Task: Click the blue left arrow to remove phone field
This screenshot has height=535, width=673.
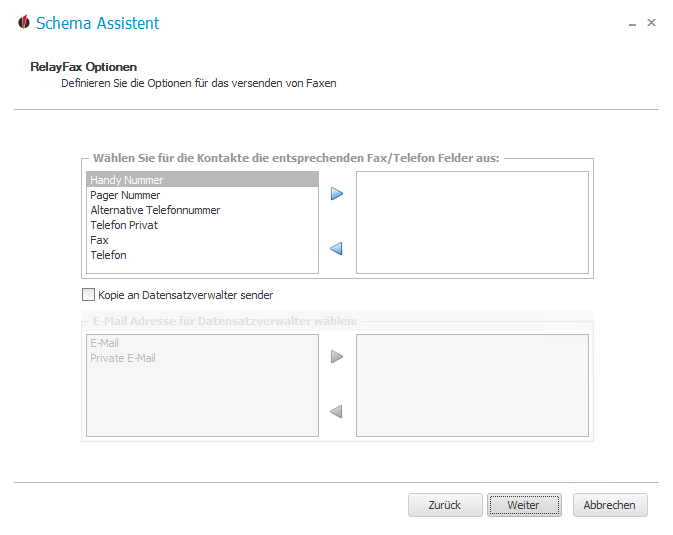Action: tap(336, 249)
